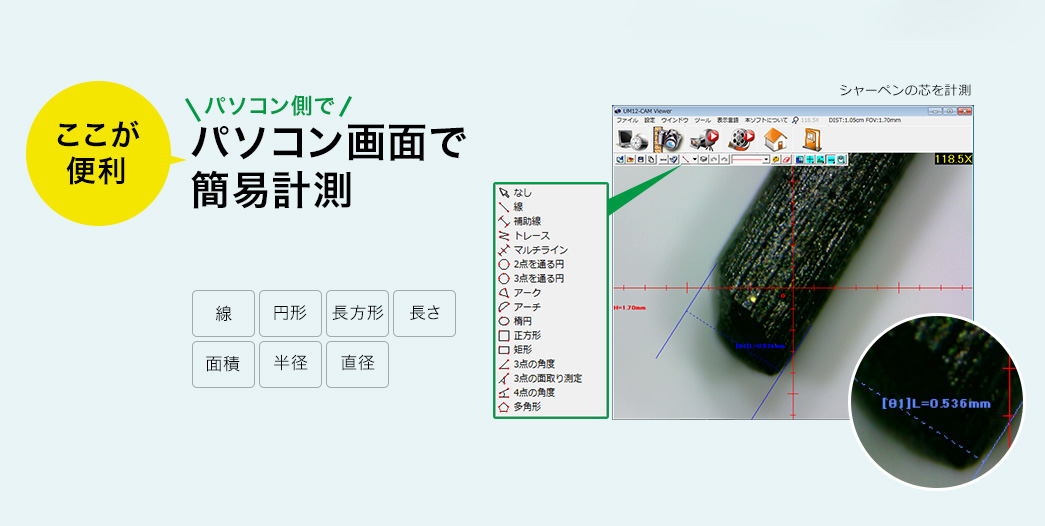Click the 直径 tile button
The height and width of the screenshot is (526, 1045).
coord(357,364)
